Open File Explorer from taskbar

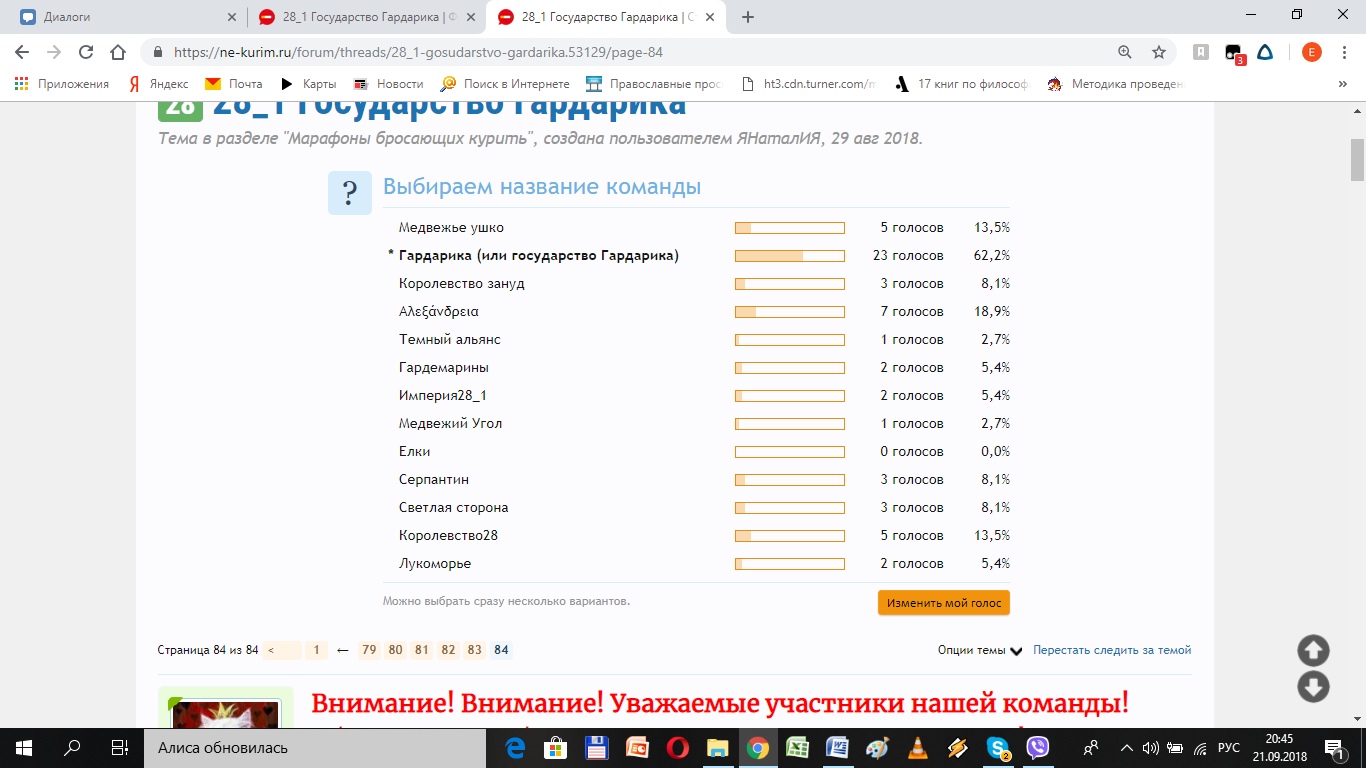717,748
